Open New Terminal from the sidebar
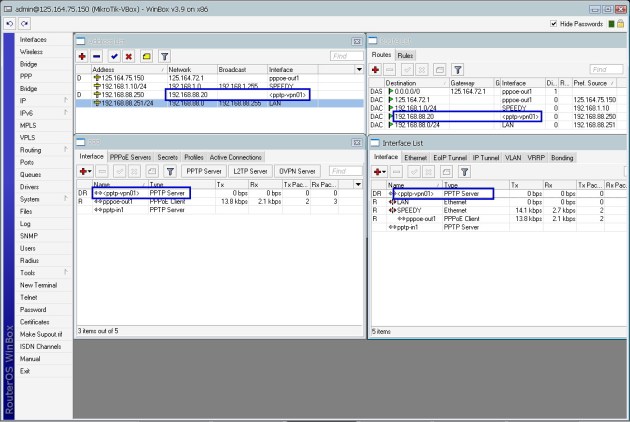The width and height of the screenshot is (630, 422). pos(38,285)
